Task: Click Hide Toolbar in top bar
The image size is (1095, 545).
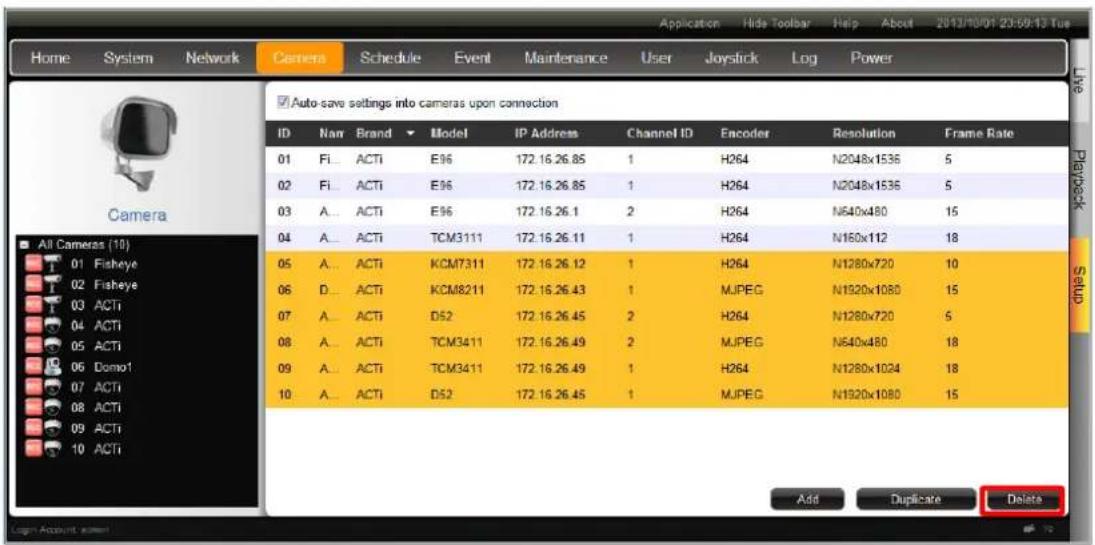Action: coord(776,22)
